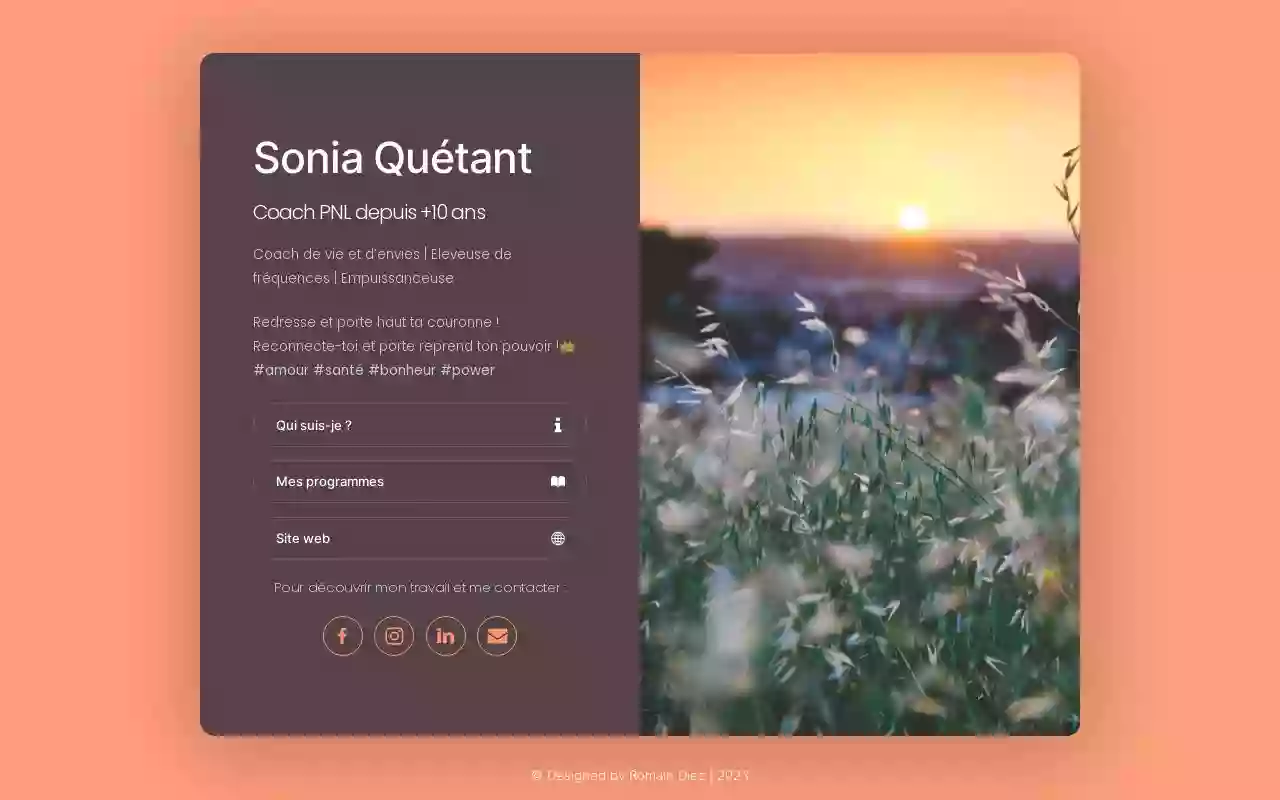Open the "Site web" link
Screen dimensions: 1280x800
pyautogui.click(x=420, y=538)
